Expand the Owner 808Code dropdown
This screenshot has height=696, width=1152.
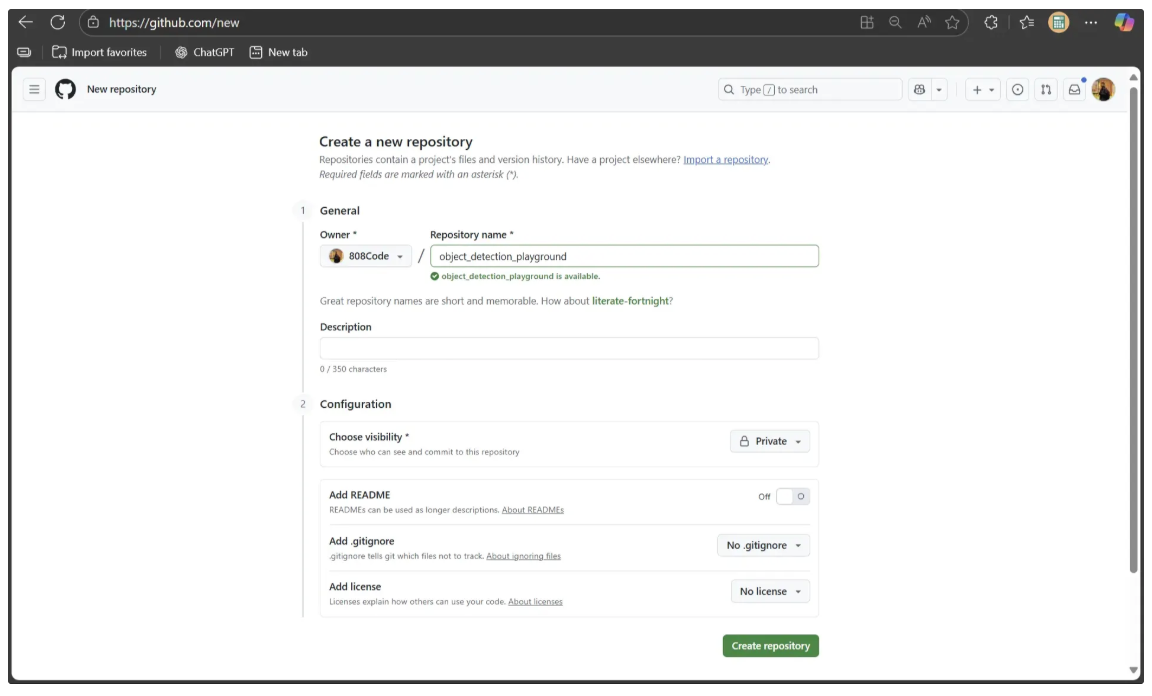point(366,257)
